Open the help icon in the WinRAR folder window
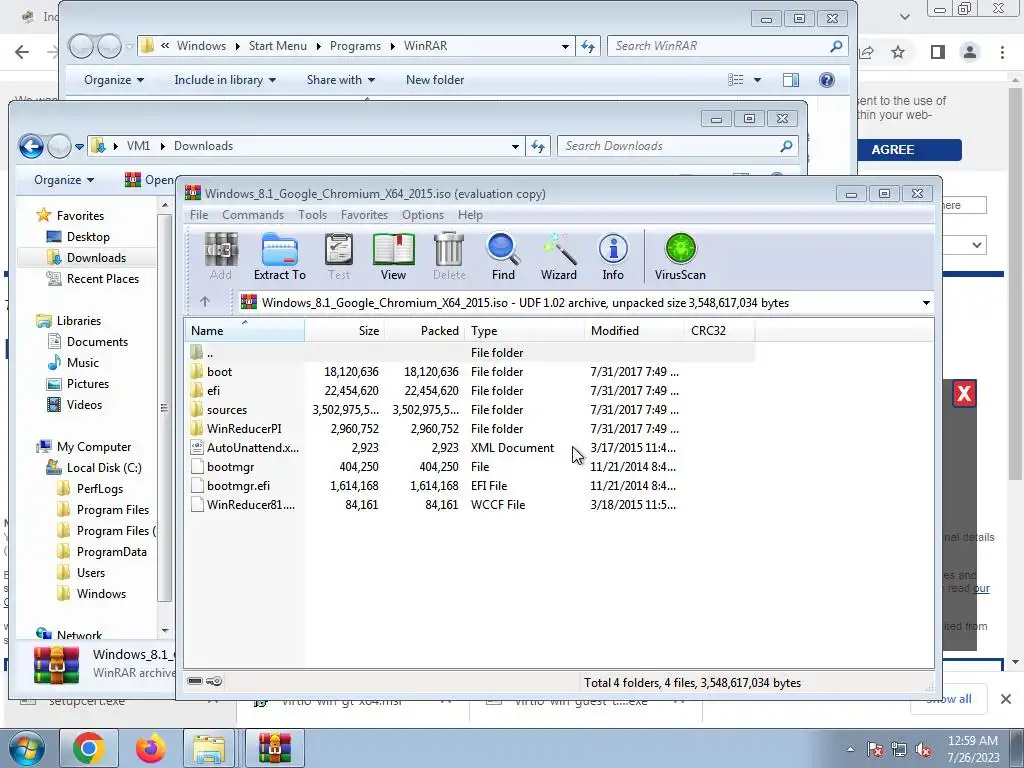 click(x=827, y=80)
